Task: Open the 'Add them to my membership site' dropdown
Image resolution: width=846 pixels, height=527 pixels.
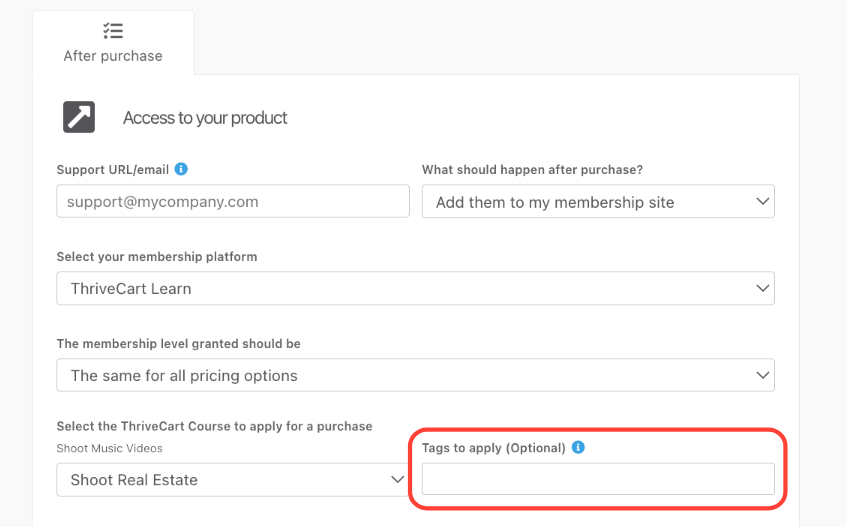Action: point(598,201)
